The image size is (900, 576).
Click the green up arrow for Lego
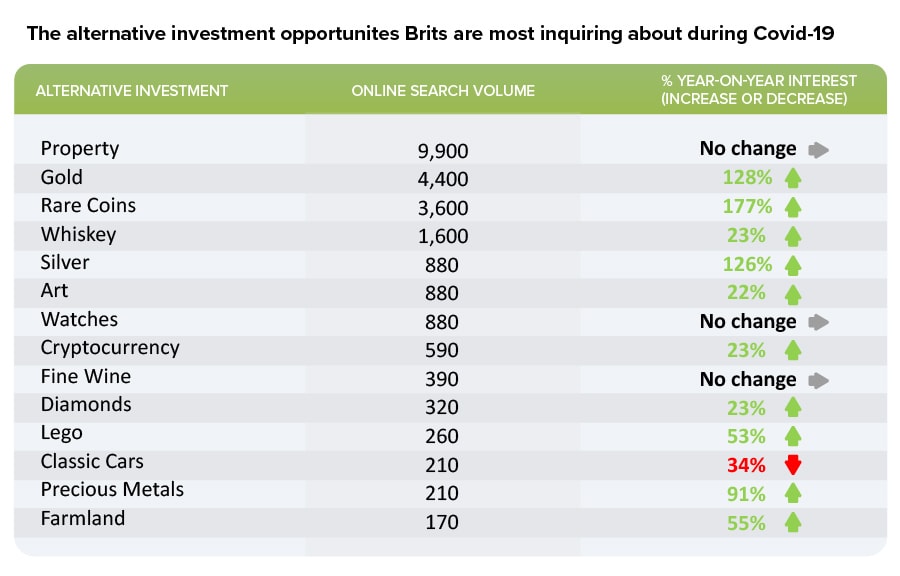coord(793,436)
